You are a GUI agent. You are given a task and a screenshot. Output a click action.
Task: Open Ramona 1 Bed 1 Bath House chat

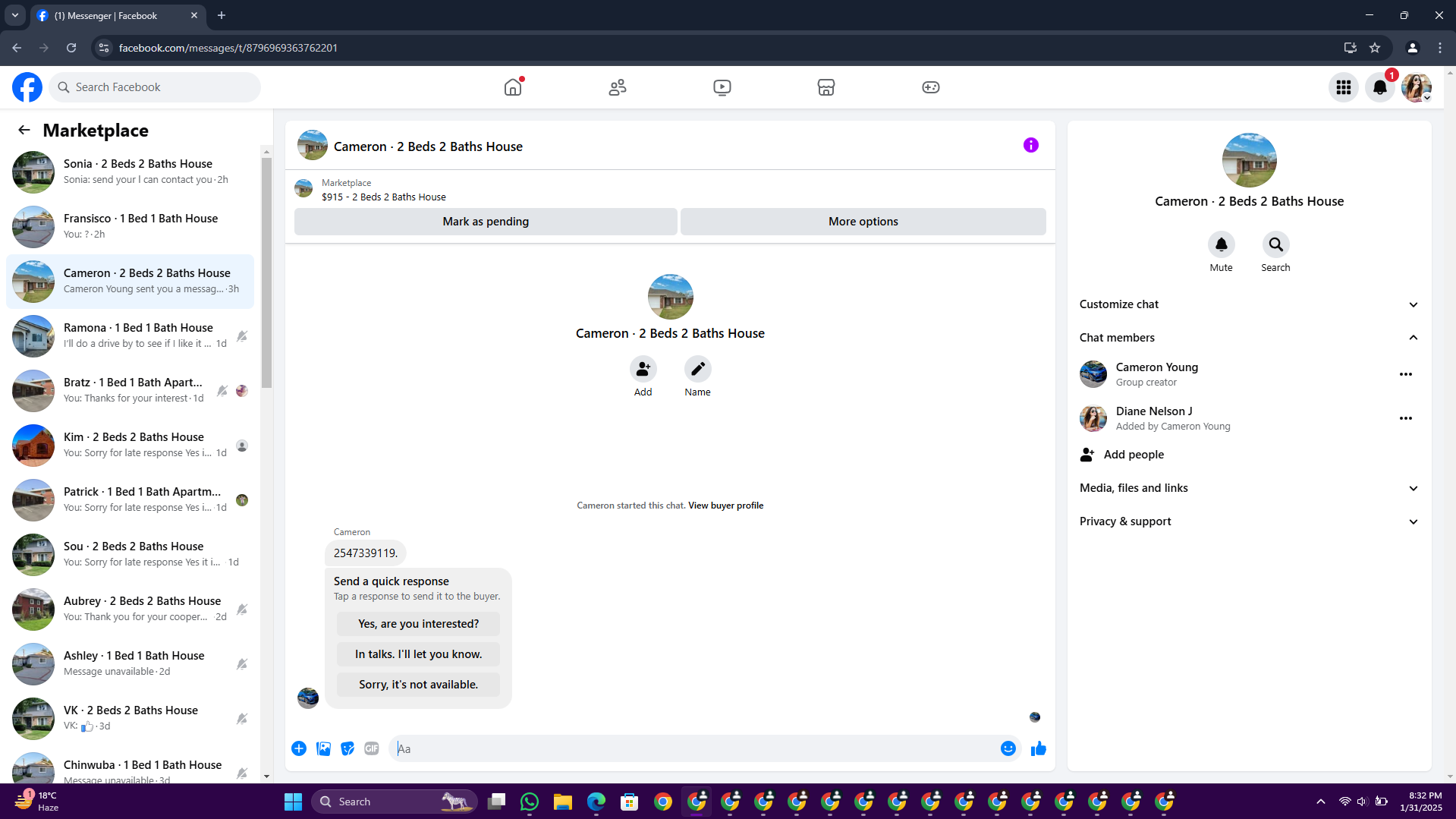(x=131, y=335)
